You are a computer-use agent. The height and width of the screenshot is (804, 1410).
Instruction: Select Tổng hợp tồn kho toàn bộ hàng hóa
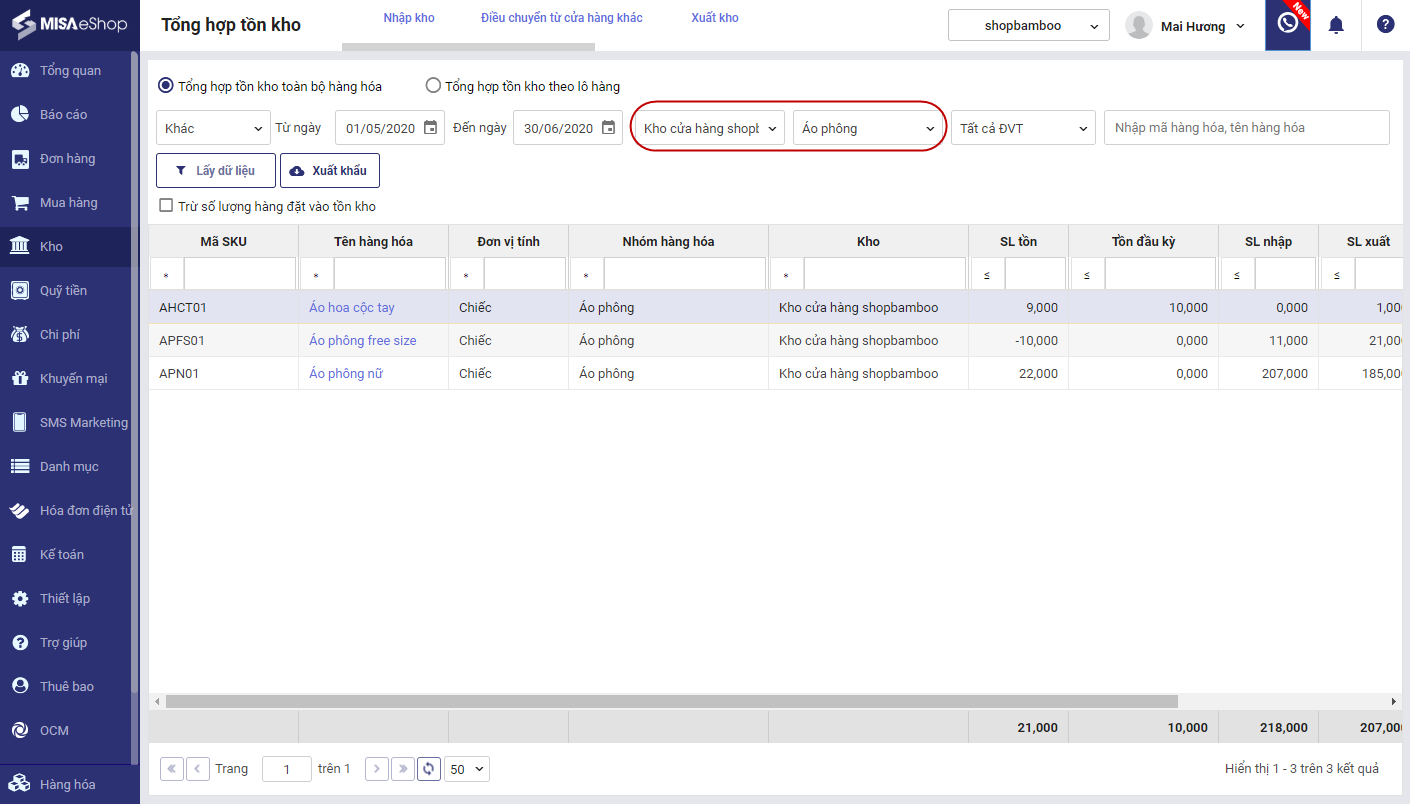[166, 86]
